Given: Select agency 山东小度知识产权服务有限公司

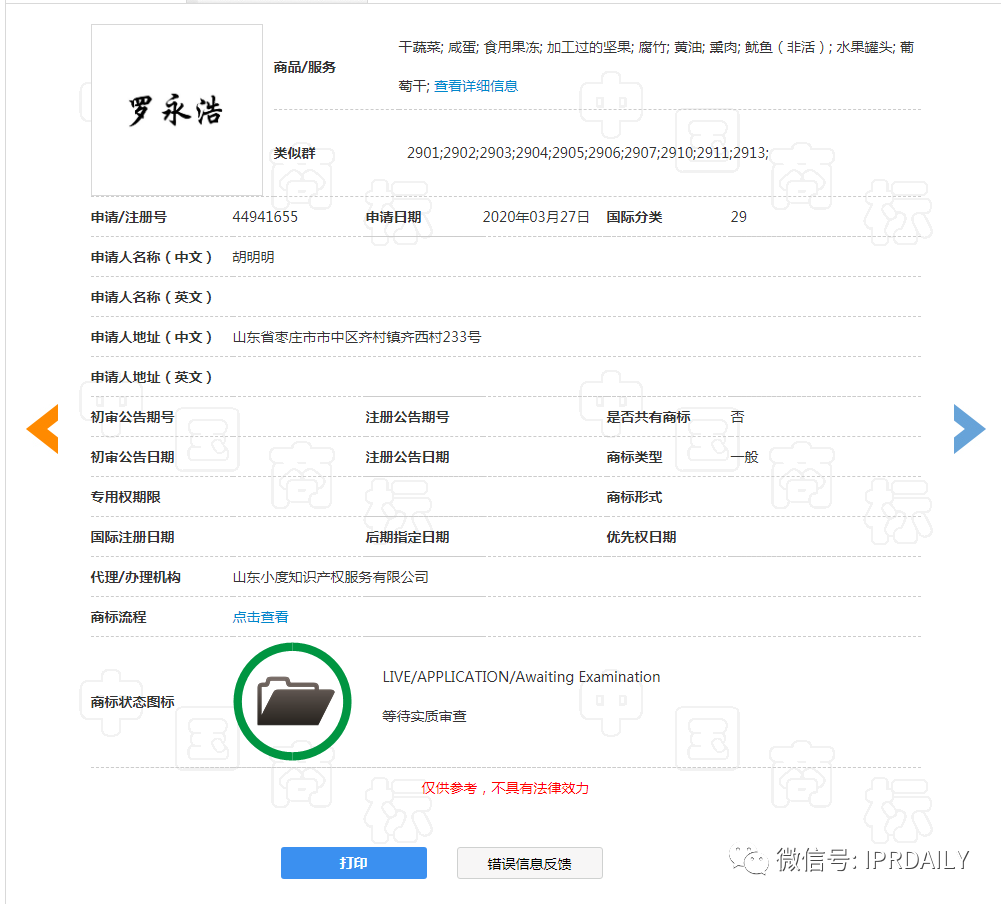Looking at the screenshot, I should tap(331, 577).
